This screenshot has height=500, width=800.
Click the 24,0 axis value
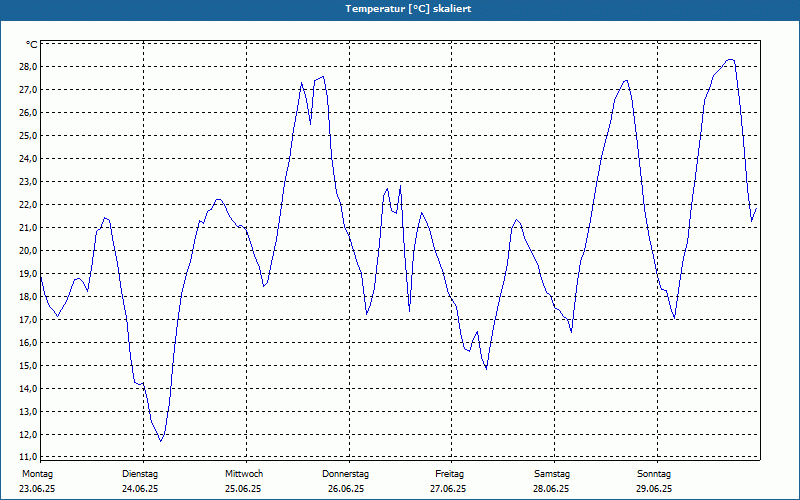[29, 159]
